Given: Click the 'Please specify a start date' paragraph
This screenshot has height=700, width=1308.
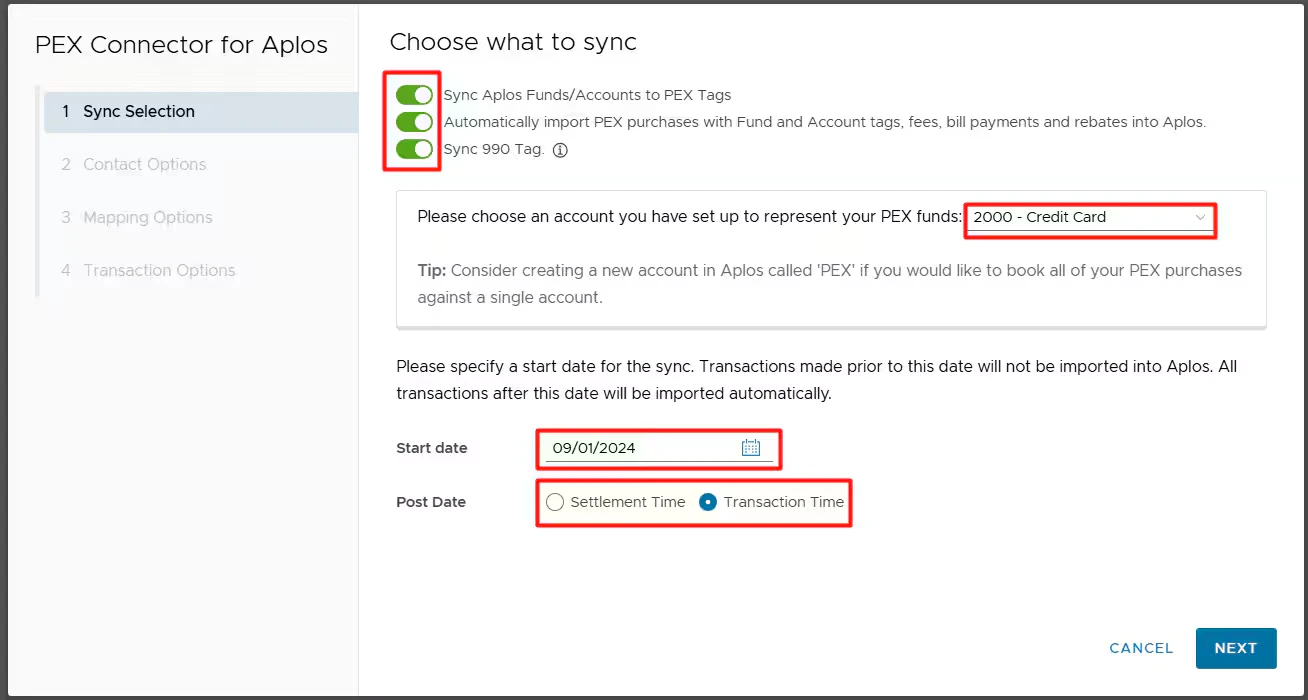Looking at the screenshot, I should pos(816,380).
